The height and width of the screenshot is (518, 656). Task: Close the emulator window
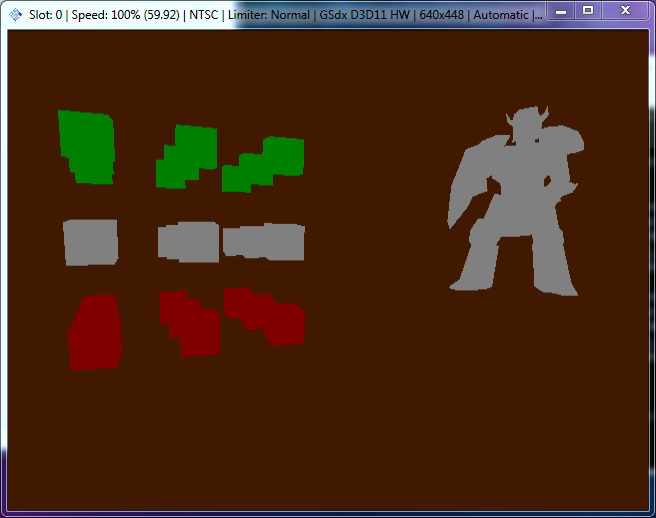click(626, 10)
